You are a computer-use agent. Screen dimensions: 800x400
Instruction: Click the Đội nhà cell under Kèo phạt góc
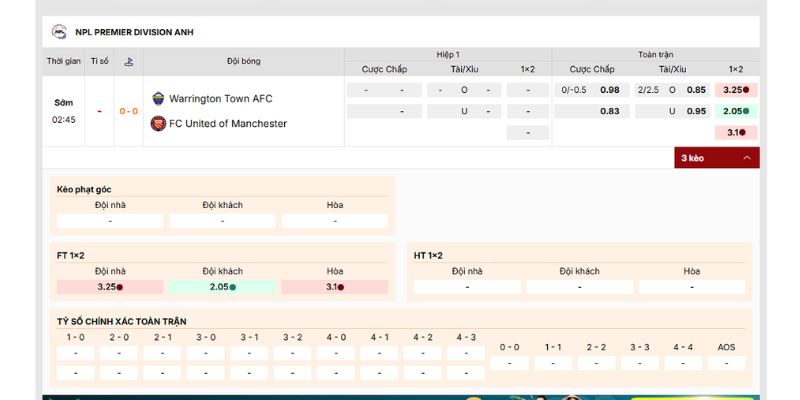(x=110, y=221)
